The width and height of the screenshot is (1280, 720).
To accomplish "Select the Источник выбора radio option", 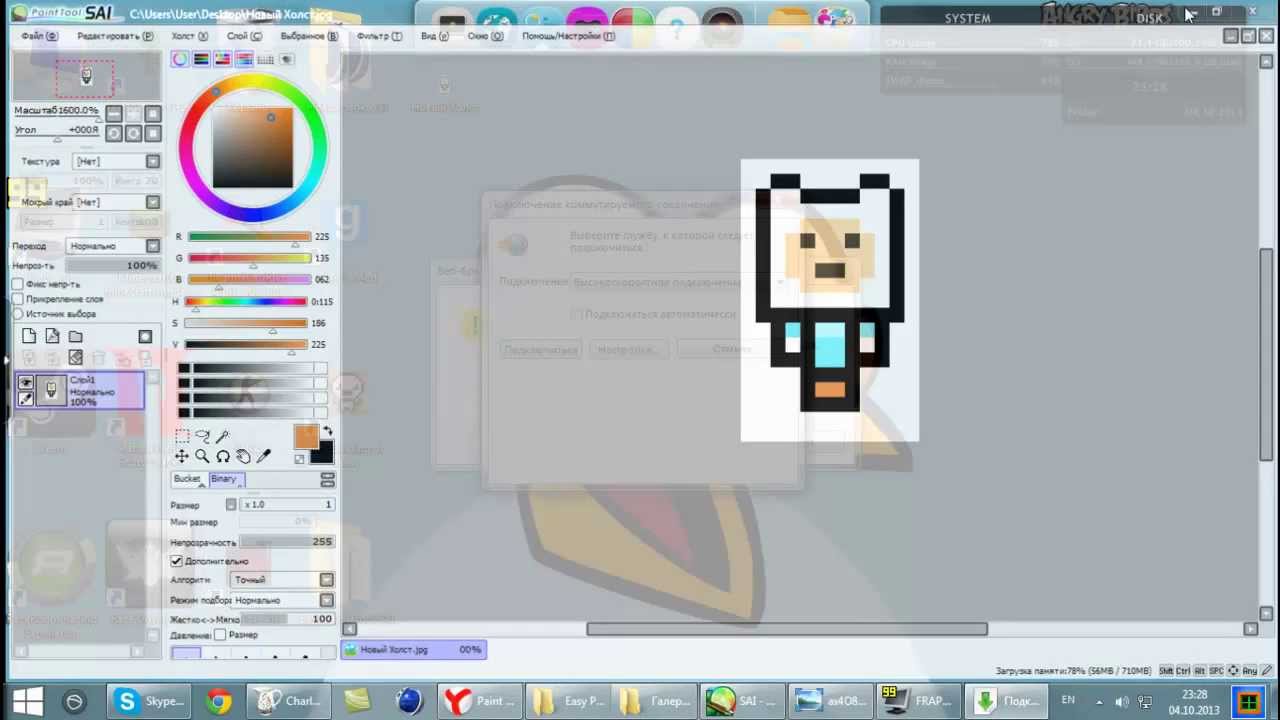I will pos(18,314).
